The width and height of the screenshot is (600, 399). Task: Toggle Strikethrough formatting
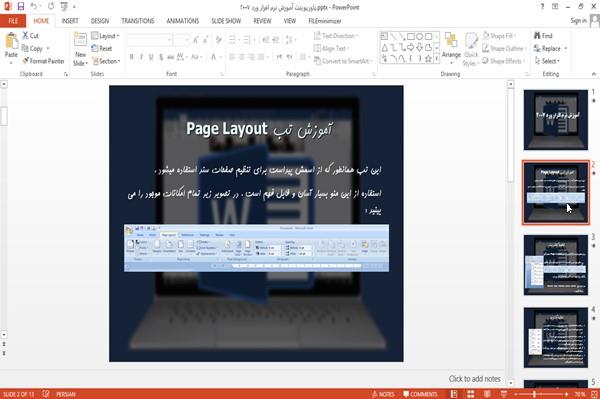click(171, 57)
